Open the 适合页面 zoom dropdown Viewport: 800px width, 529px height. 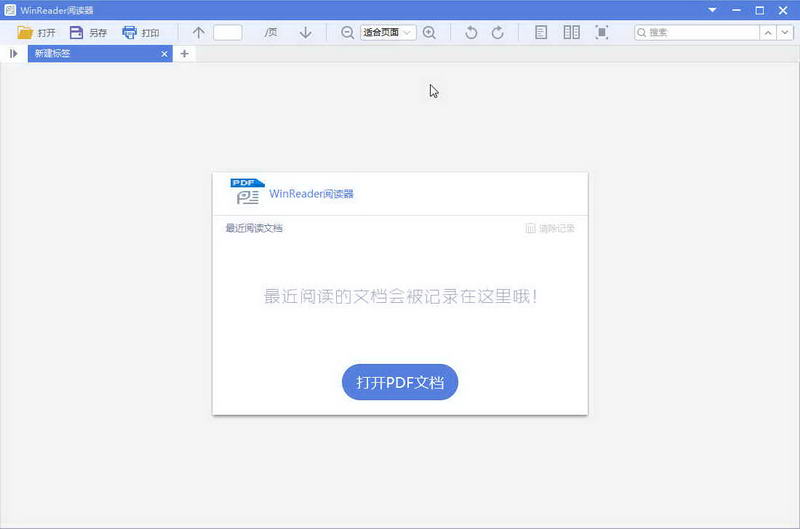(387, 32)
